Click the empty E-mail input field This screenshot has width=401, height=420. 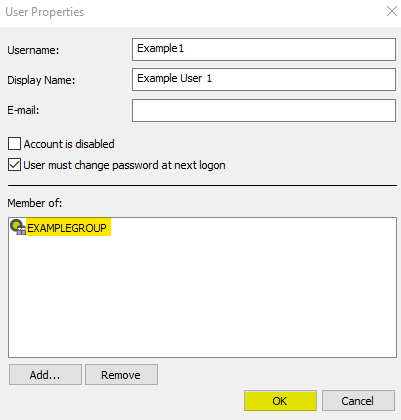pyautogui.click(x=264, y=110)
